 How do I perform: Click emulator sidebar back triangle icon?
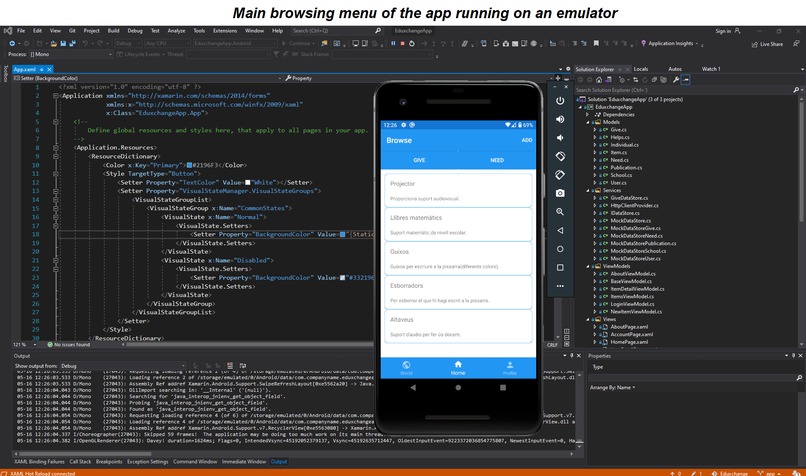(560, 230)
